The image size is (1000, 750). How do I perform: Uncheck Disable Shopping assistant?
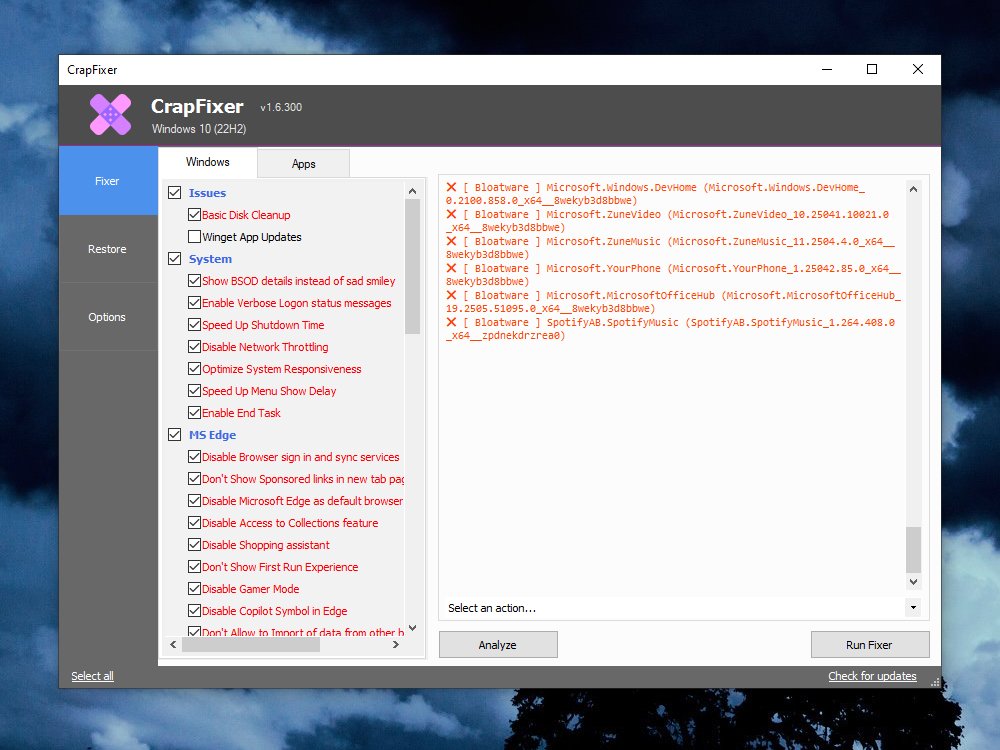195,545
